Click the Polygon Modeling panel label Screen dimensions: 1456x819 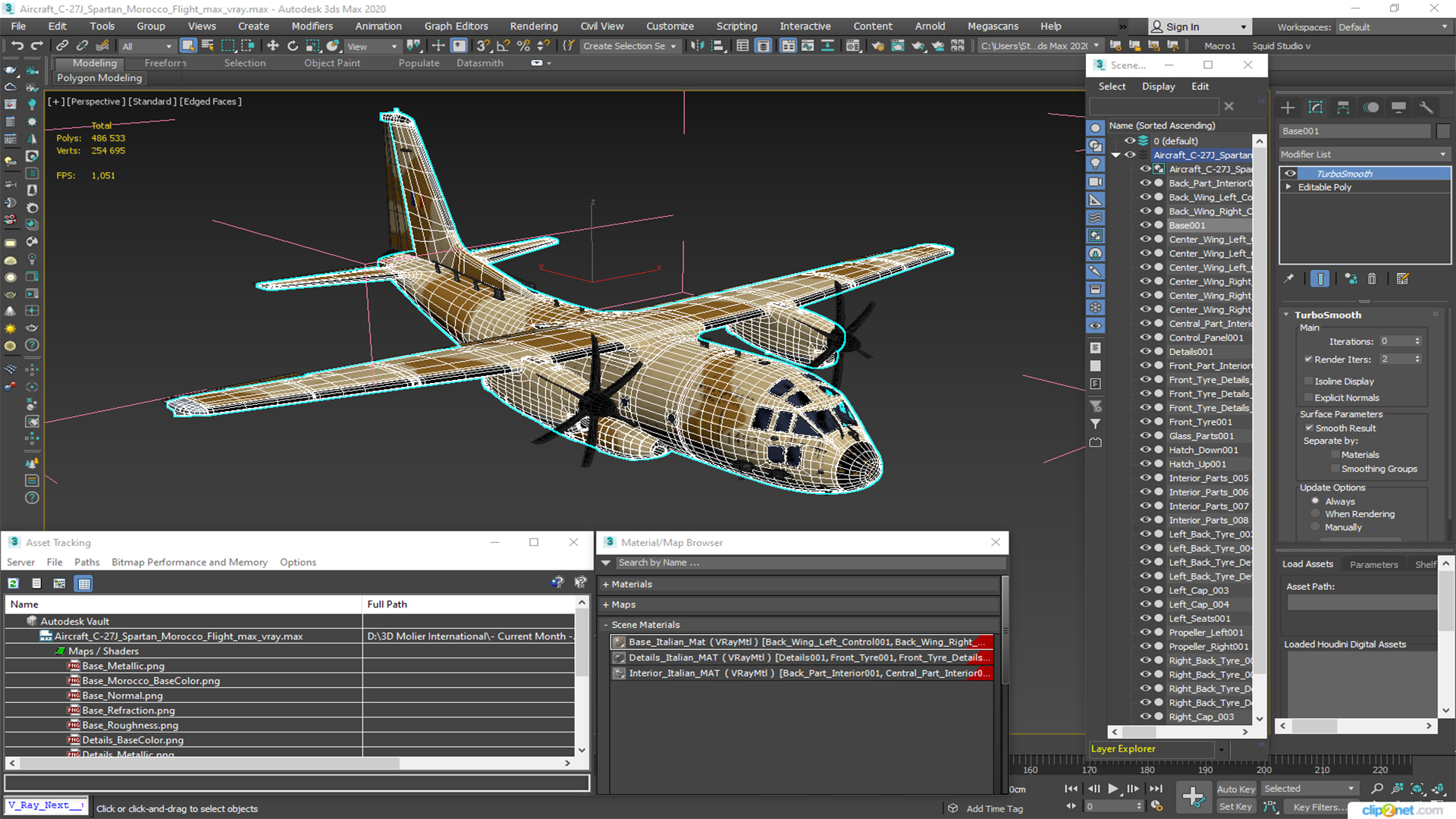pyautogui.click(x=99, y=78)
